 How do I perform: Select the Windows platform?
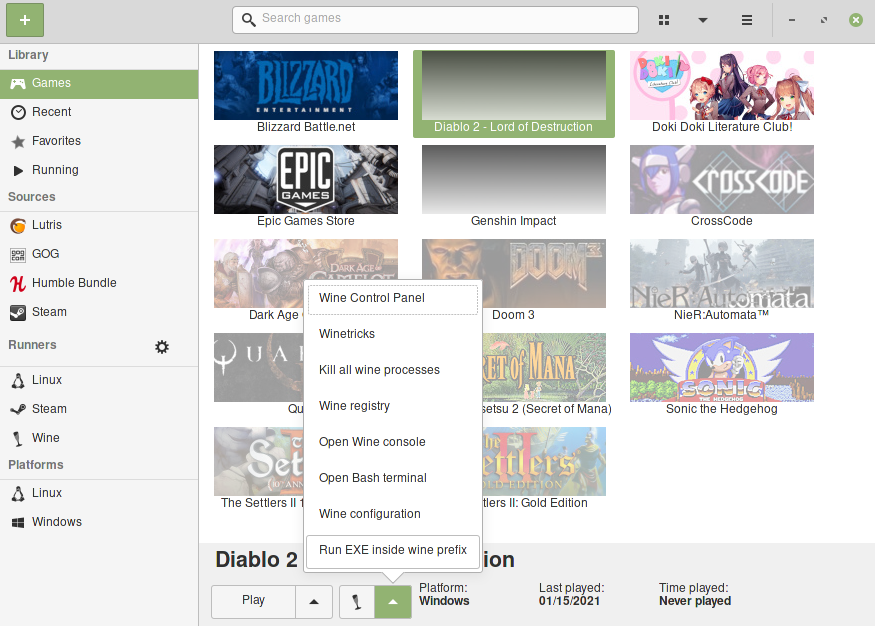pos(99,523)
